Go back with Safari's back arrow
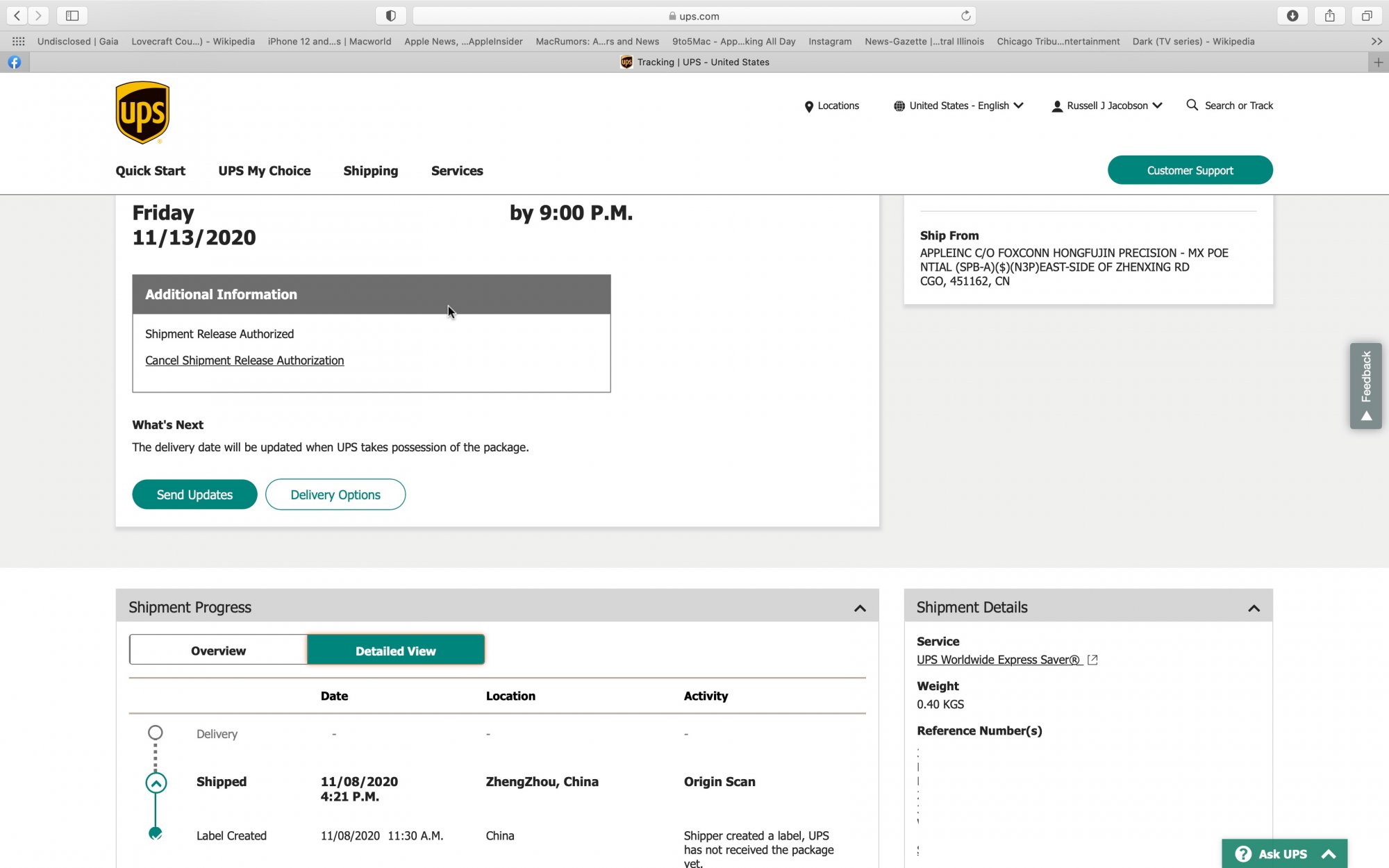 (x=17, y=15)
